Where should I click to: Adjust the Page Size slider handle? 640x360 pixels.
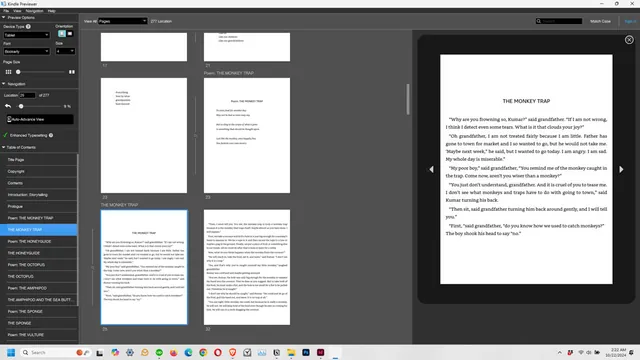[x=18, y=72]
